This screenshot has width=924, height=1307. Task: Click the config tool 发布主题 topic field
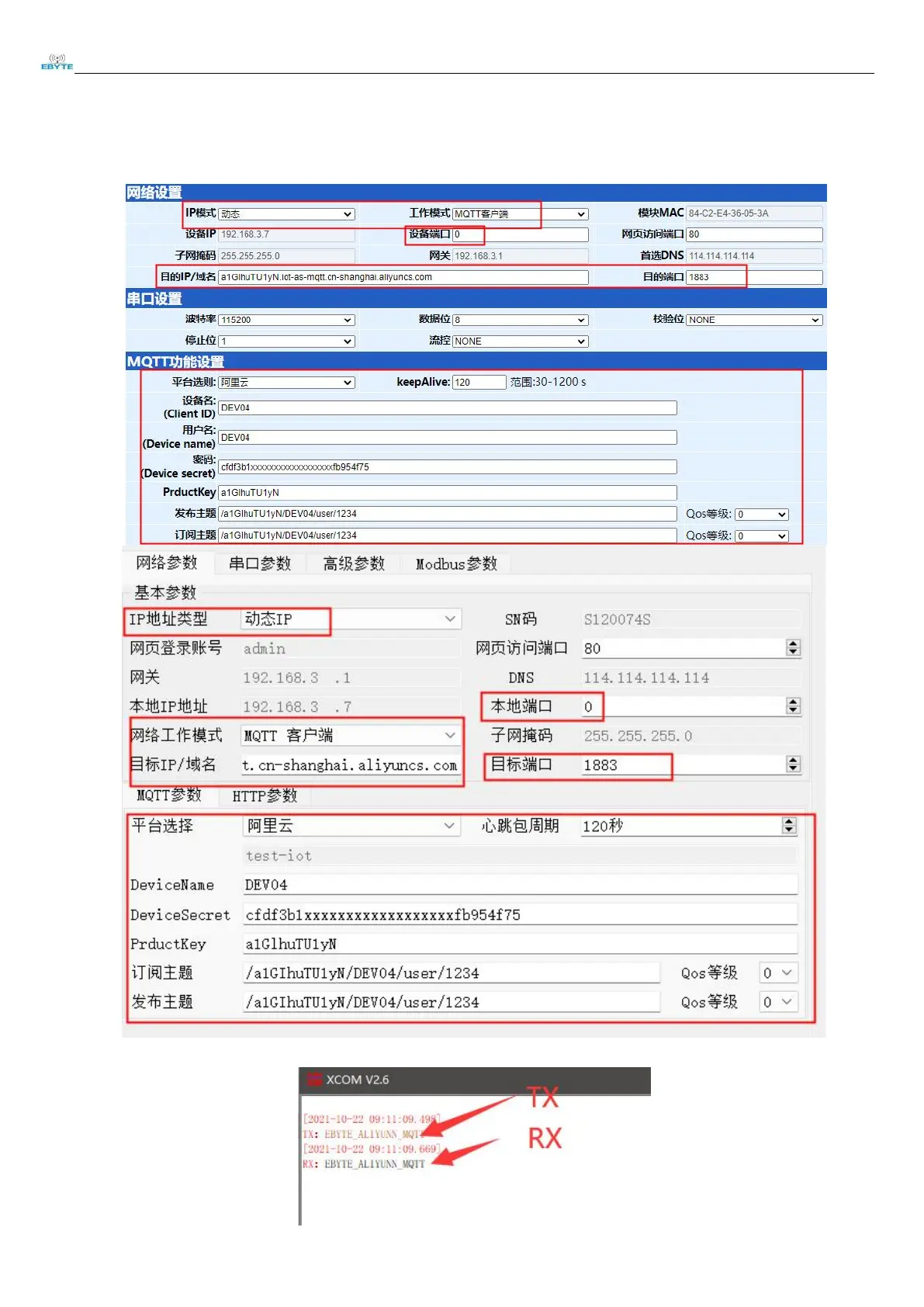pyautogui.click(x=452, y=1002)
